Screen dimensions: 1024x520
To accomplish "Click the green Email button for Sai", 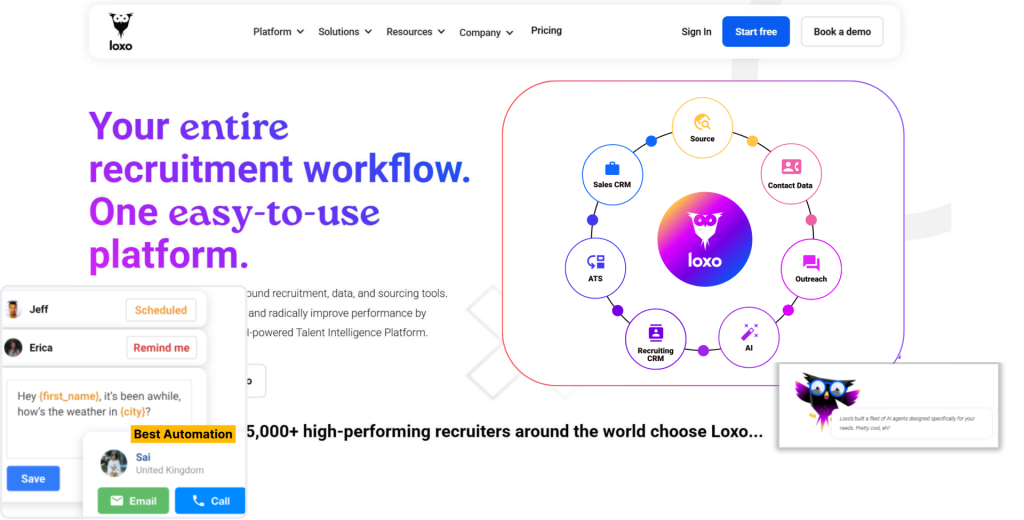I will (x=133, y=500).
